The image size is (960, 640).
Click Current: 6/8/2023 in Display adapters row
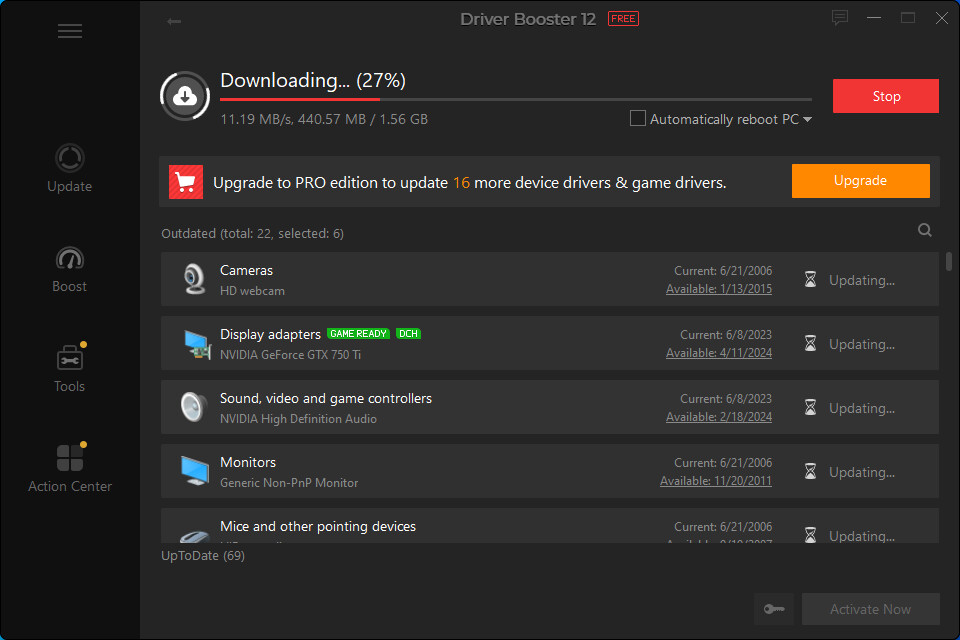[726, 335]
